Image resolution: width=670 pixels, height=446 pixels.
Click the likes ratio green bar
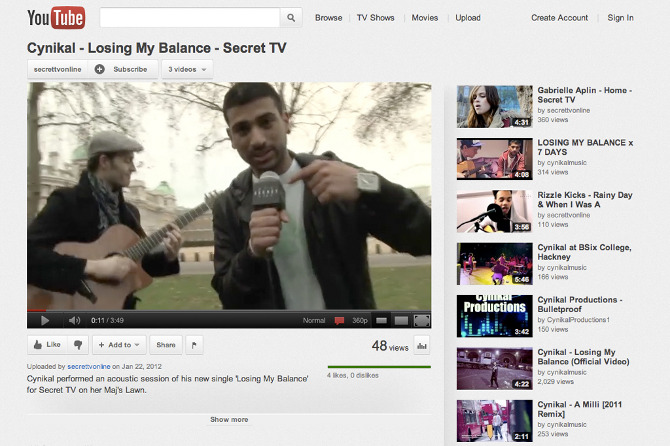[379, 367]
